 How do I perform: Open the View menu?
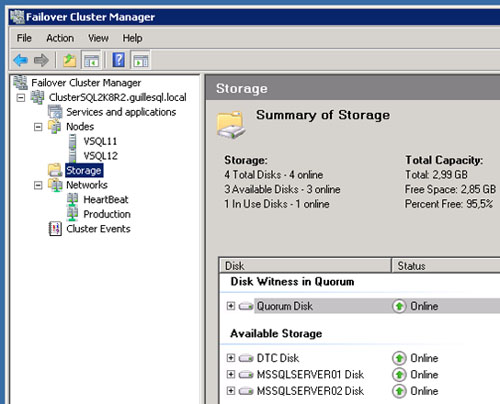point(98,38)
